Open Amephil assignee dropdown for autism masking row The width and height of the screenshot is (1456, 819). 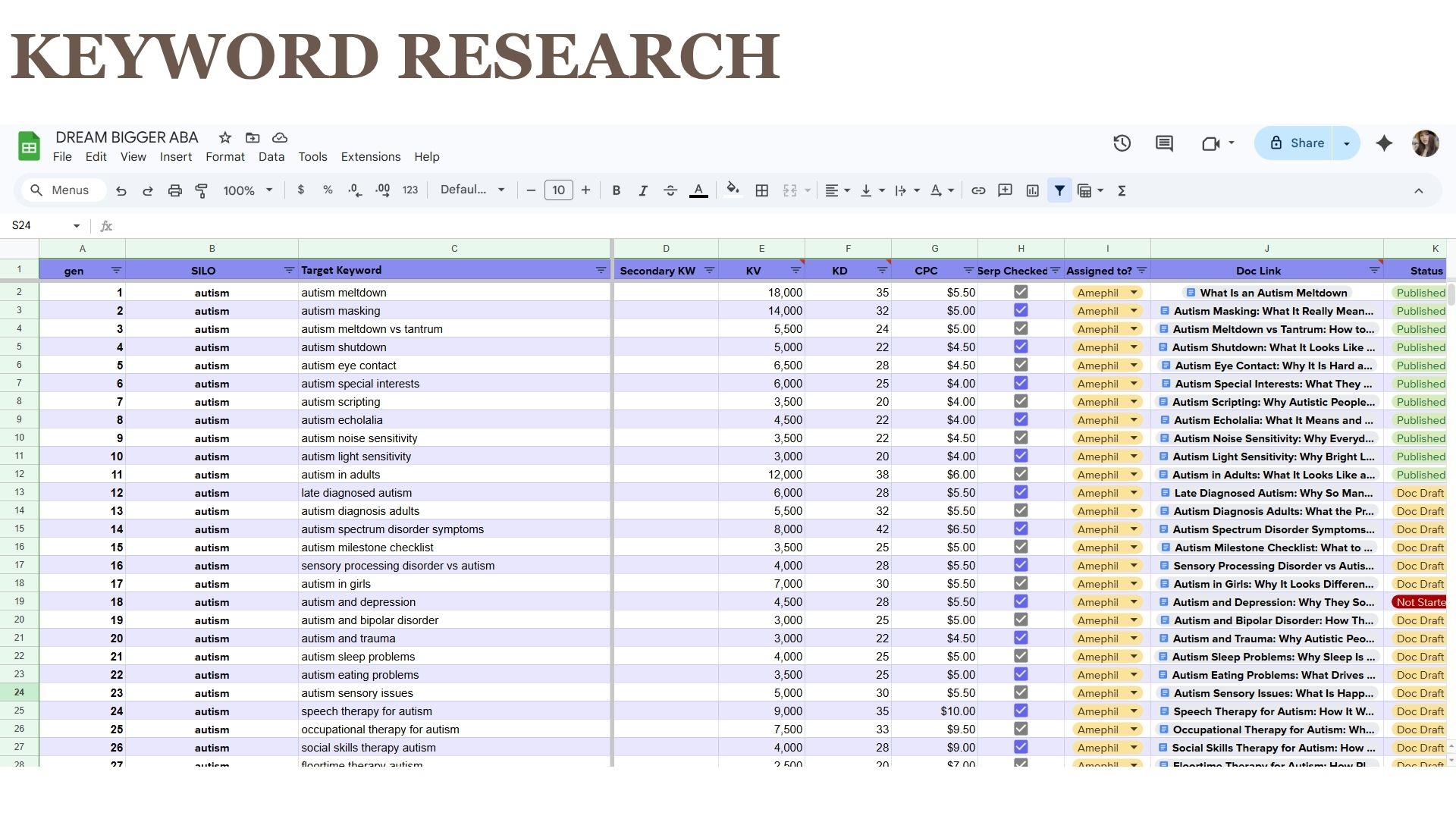pyautogui.click(x=1134, y=311)
